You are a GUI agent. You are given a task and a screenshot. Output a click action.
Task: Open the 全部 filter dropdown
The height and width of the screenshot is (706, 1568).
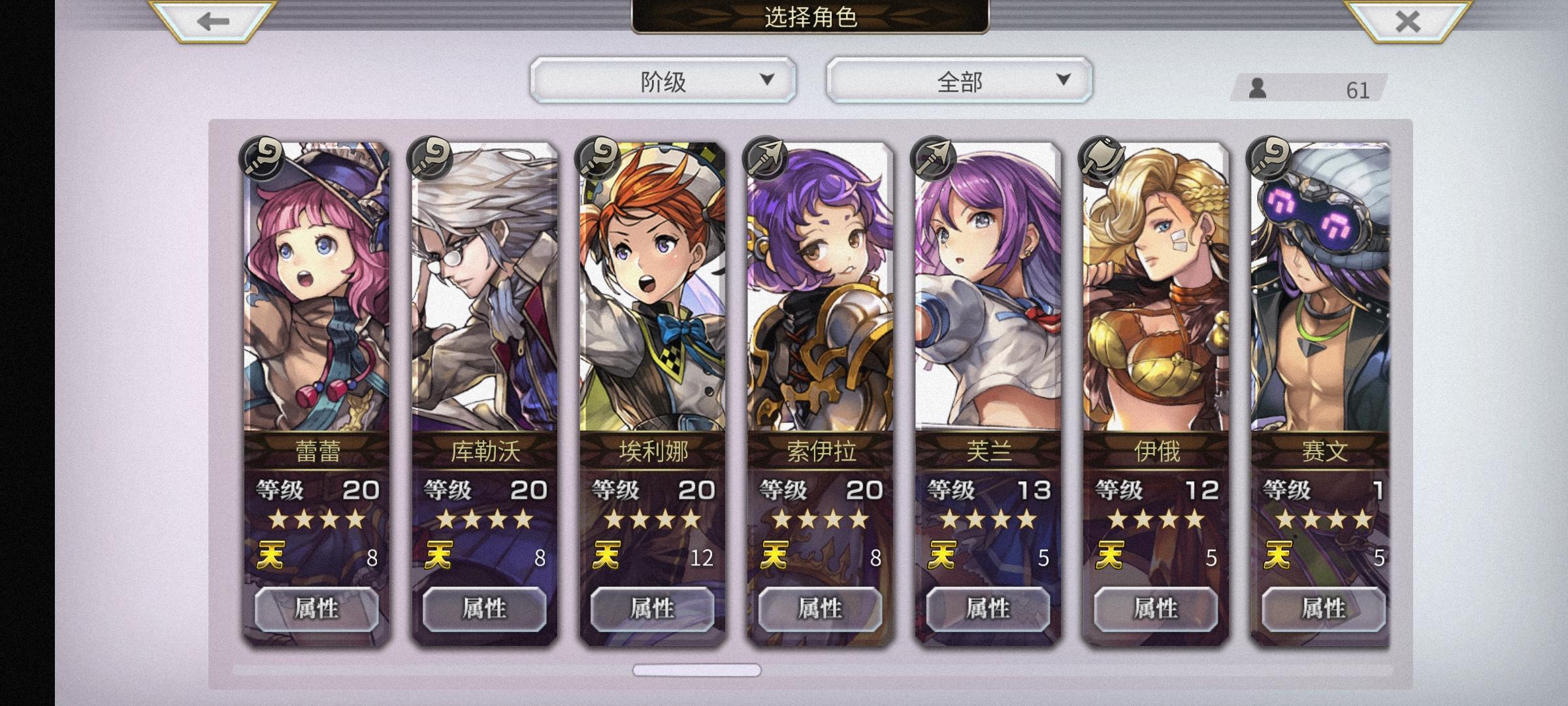pos(959,80)
